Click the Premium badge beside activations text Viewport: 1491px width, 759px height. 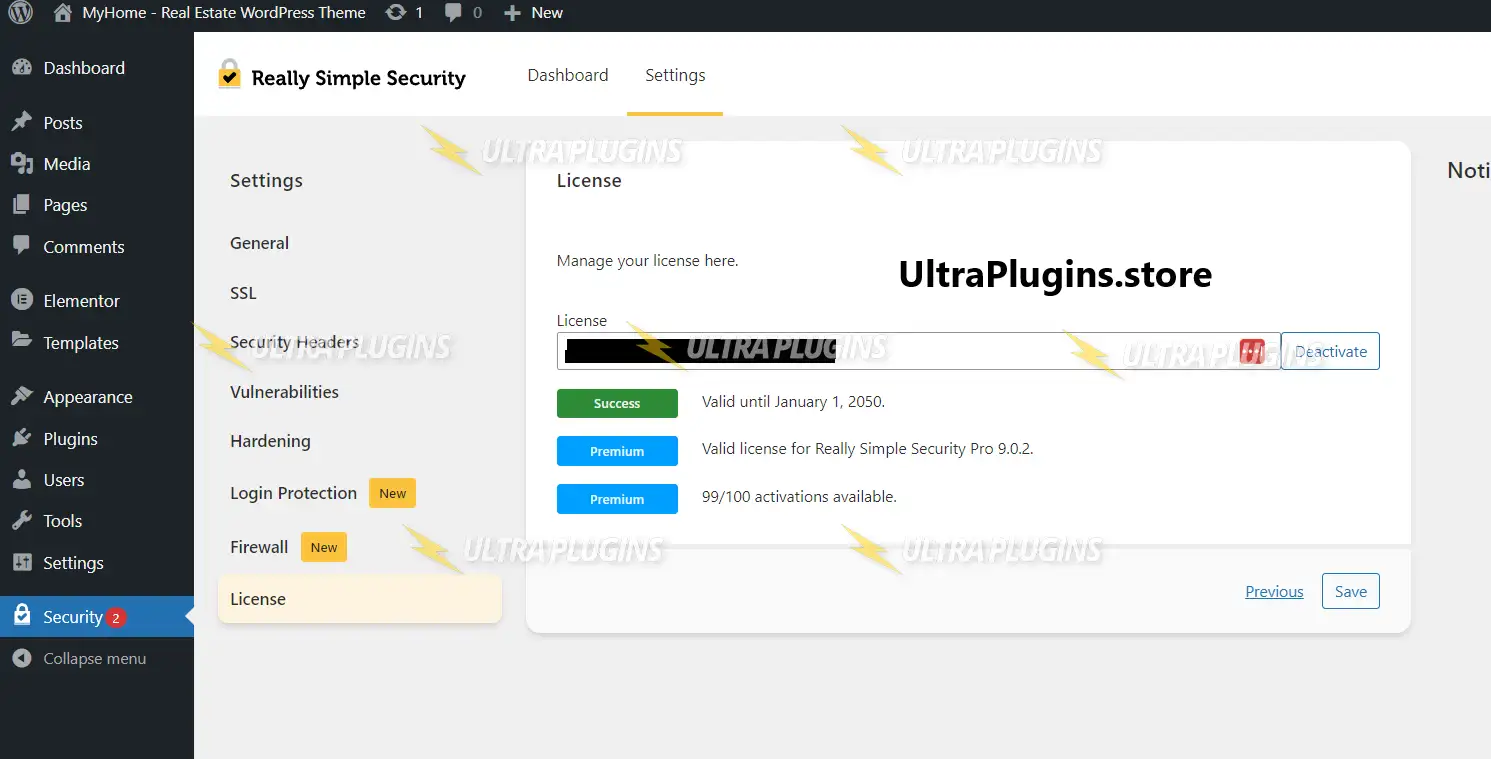[617, 499]
